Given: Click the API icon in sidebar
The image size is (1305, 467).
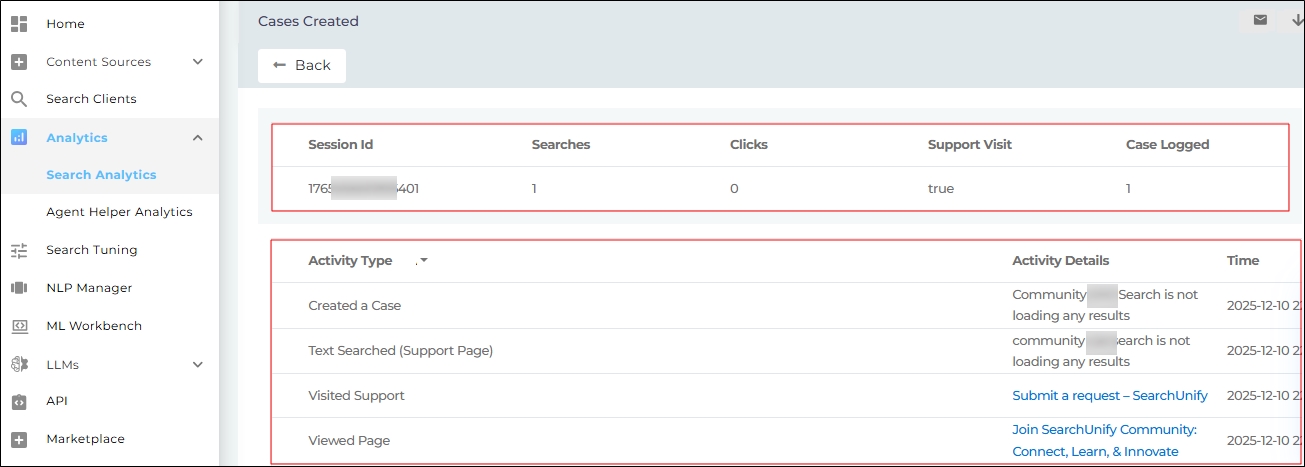Looking at the screenshot, I should pyautogui.click(x=19, y=401).
